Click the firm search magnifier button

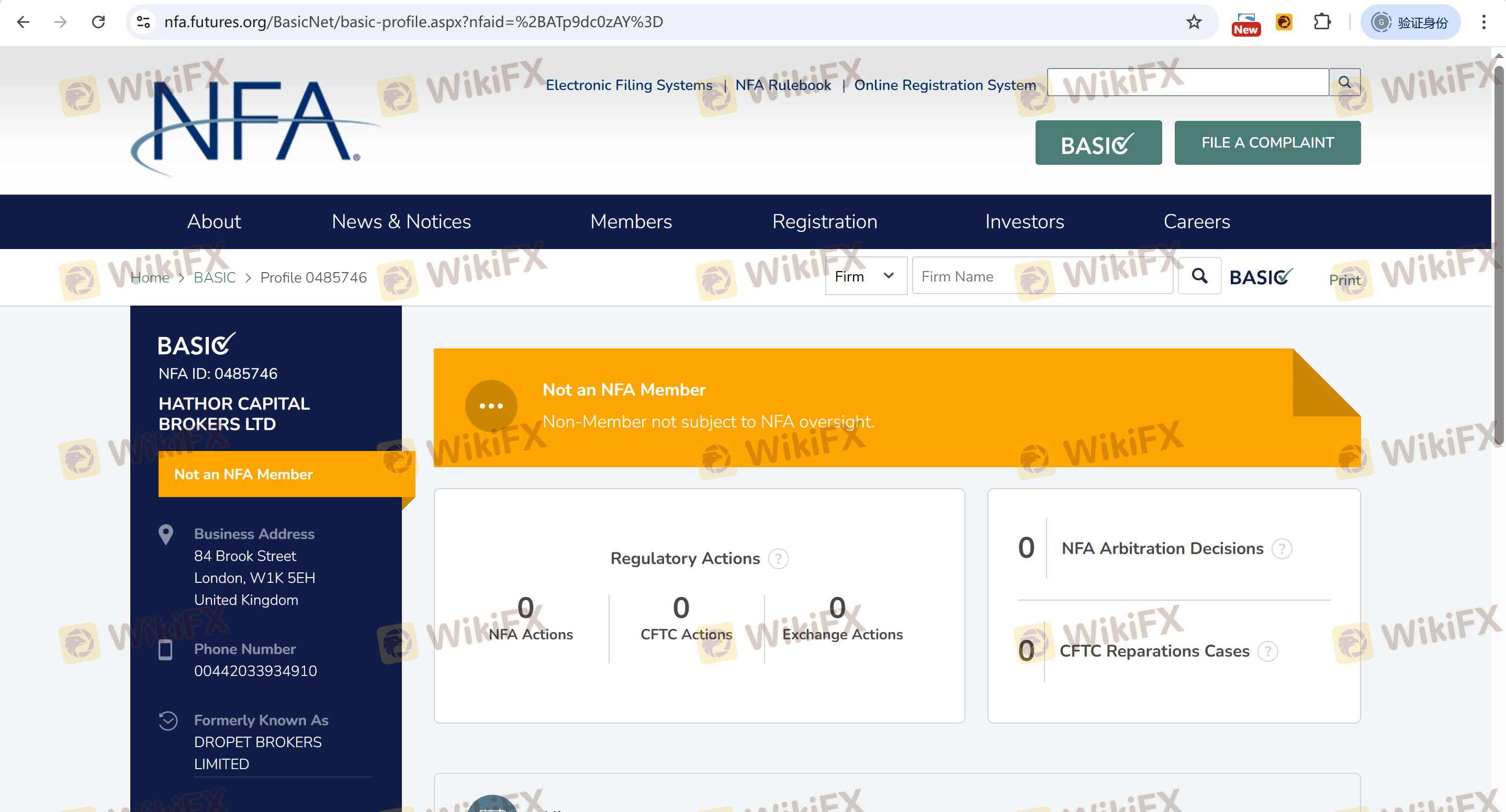(1199, 276)
